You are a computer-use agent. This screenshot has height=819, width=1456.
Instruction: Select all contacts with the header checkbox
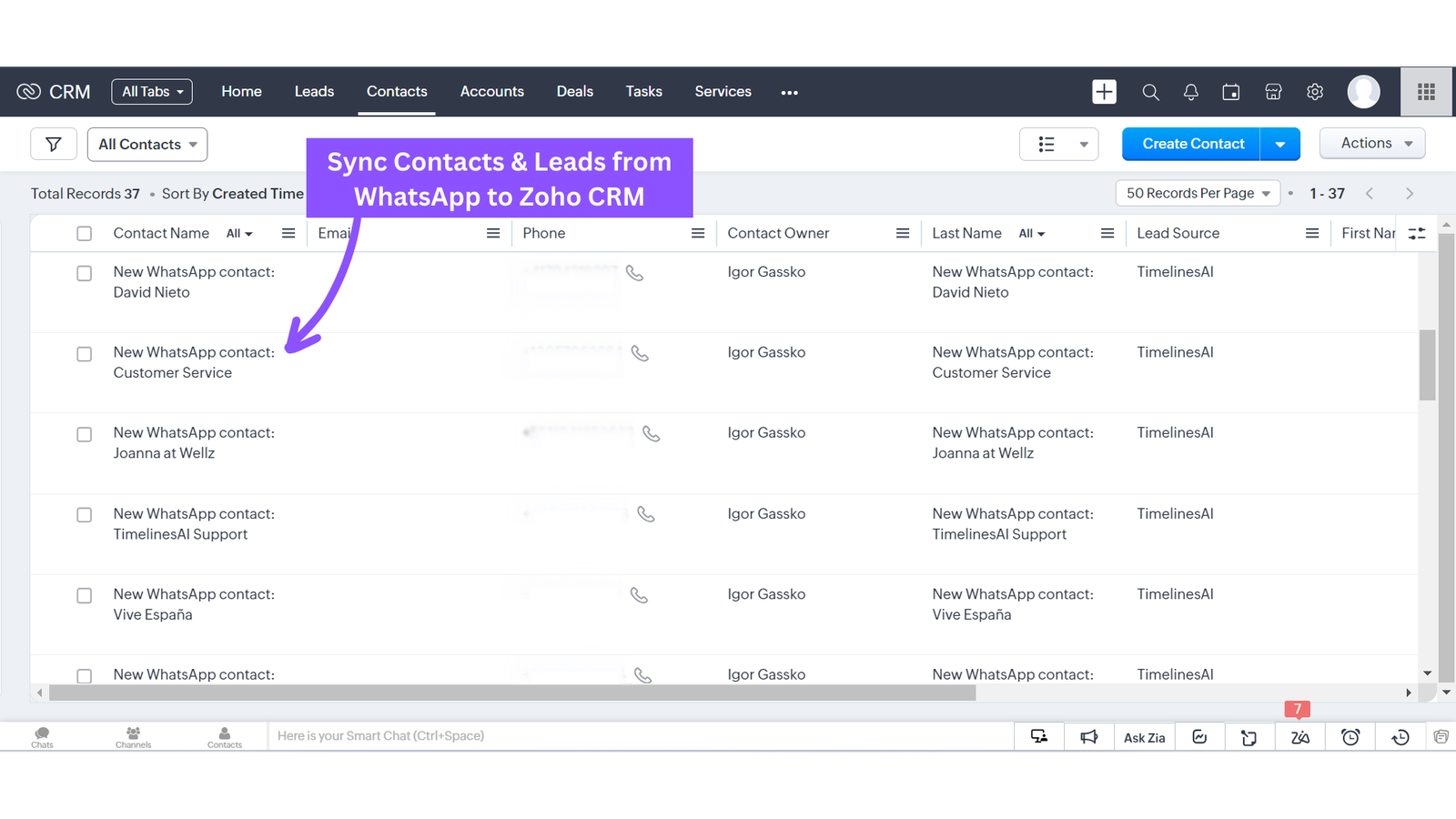[84, 233]
